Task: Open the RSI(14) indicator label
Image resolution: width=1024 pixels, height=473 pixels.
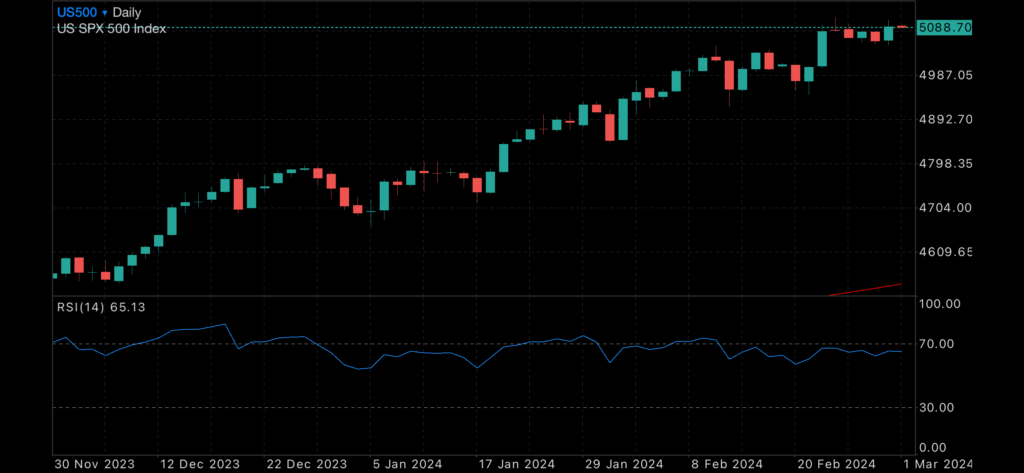Action: [x=81, y=307]
